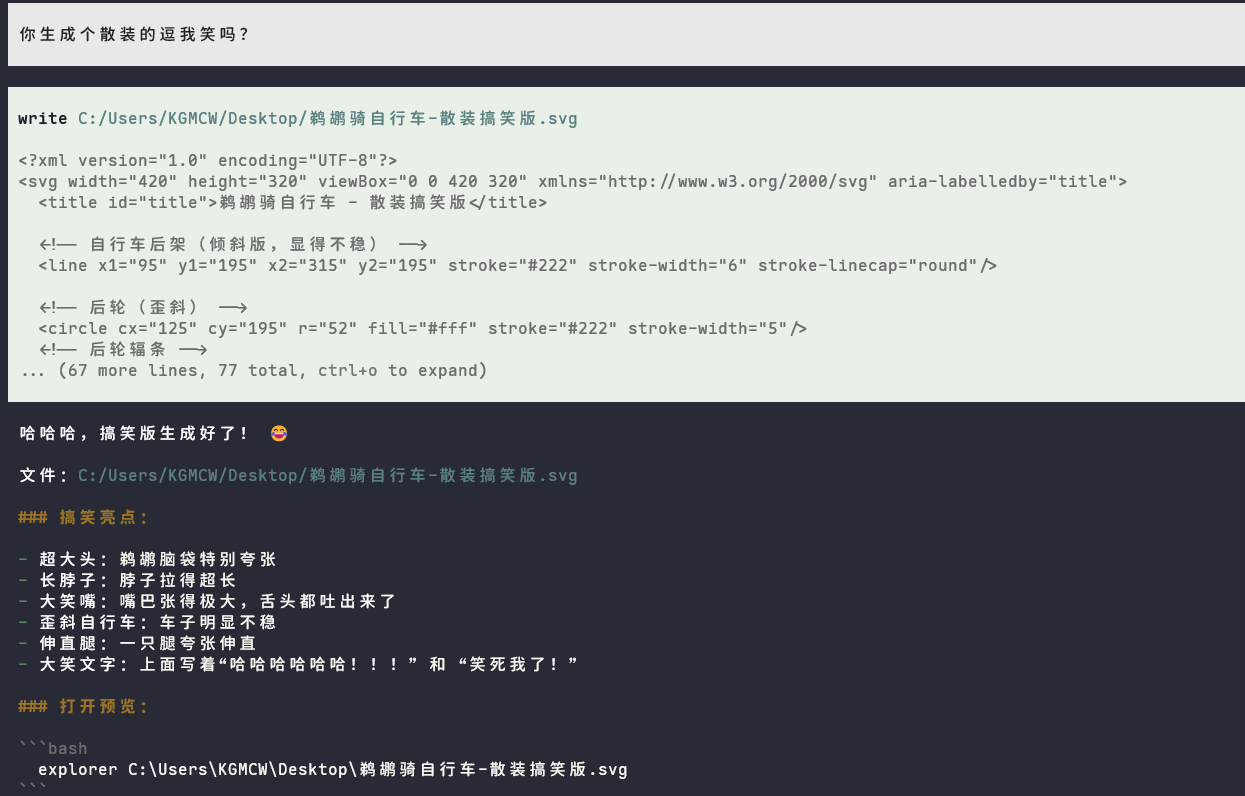Click the XML declaration line
1245x796 pixels.
point(208,160)
